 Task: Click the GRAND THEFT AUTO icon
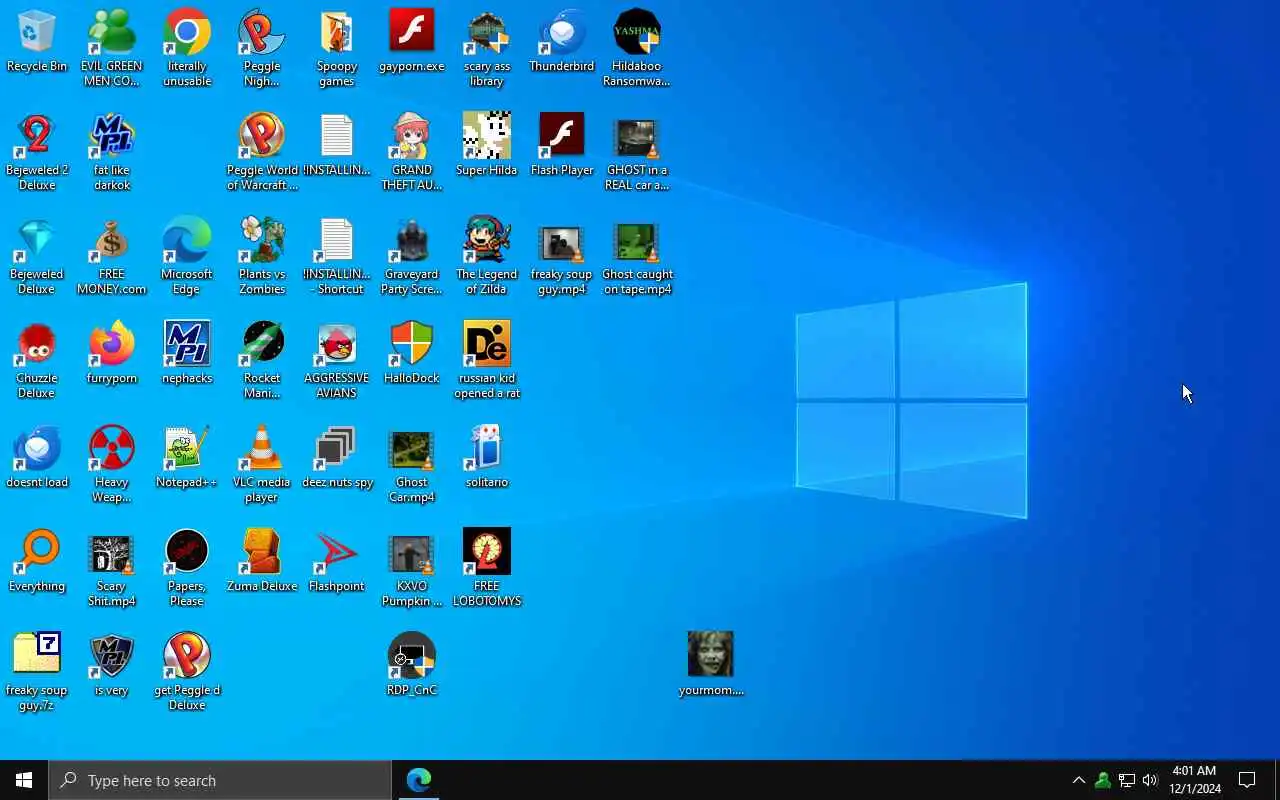[x=412, y=137]
